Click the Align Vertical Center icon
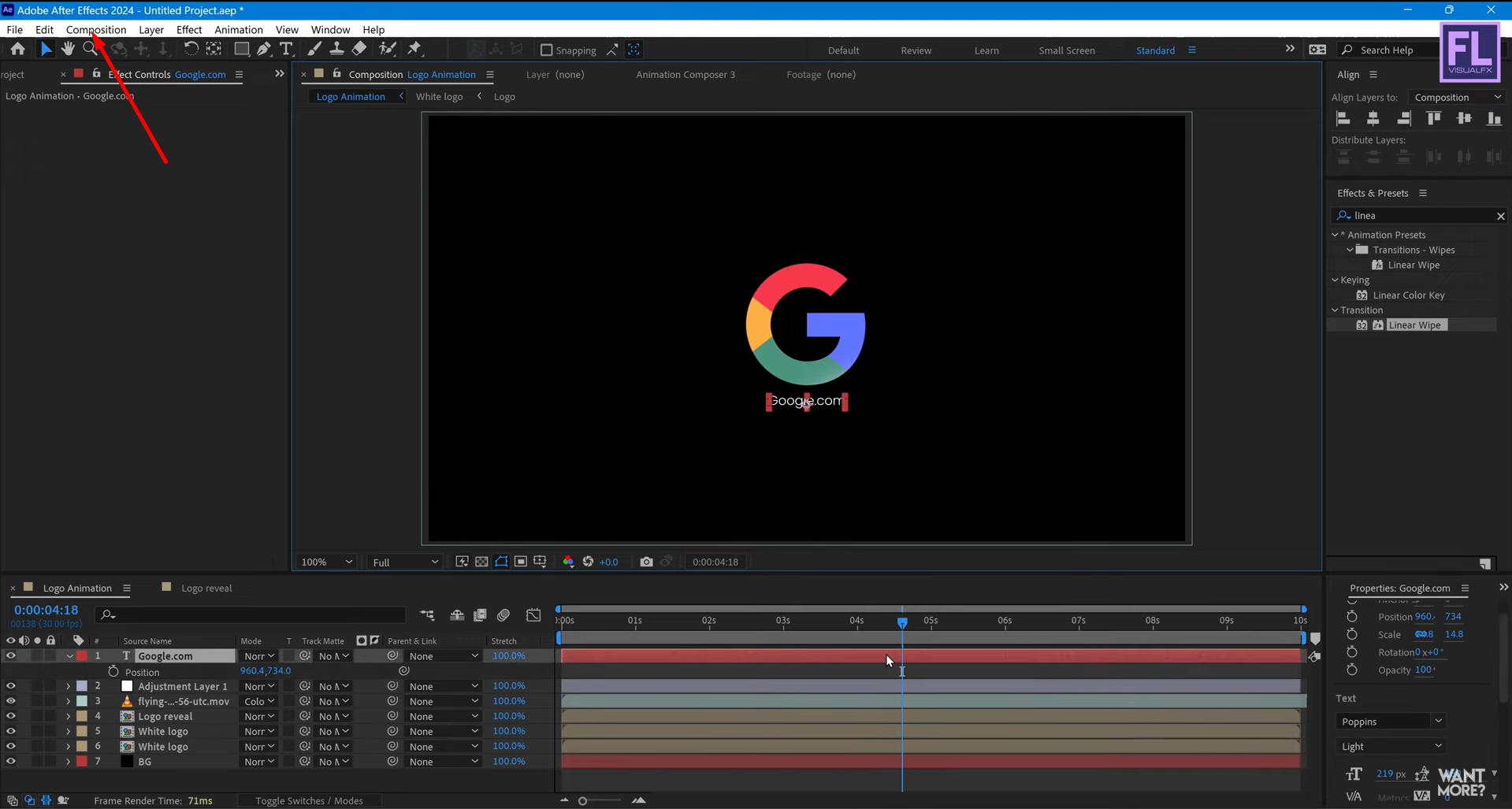The image size is (1512, 809). point(1464,118)
